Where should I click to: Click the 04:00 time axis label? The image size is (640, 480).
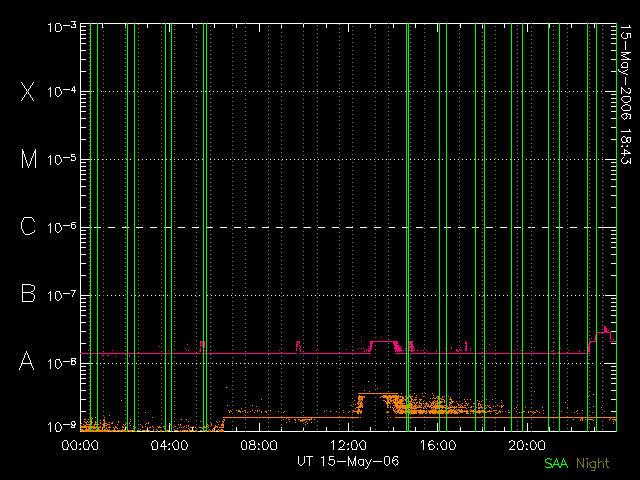click(169, 445)
